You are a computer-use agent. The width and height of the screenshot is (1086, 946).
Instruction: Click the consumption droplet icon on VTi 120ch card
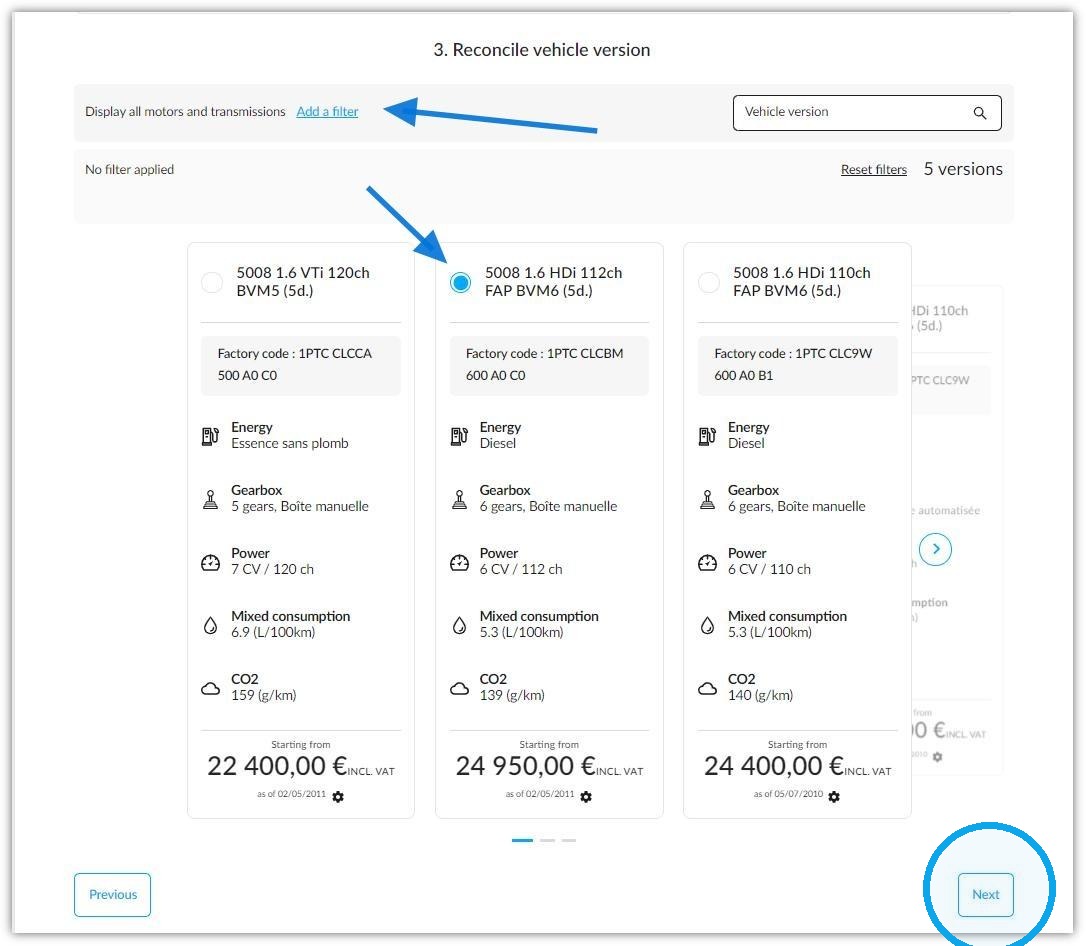[x=211, y=625]
